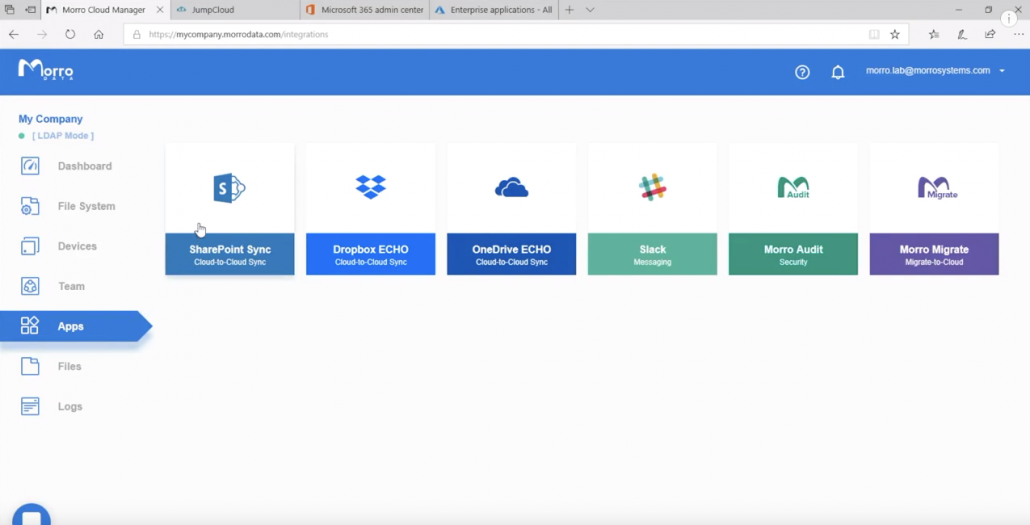The width and height of the screenshot is (1030, 525).
Task: Open the Logs section in sidebar
Action: coord(69,407)
